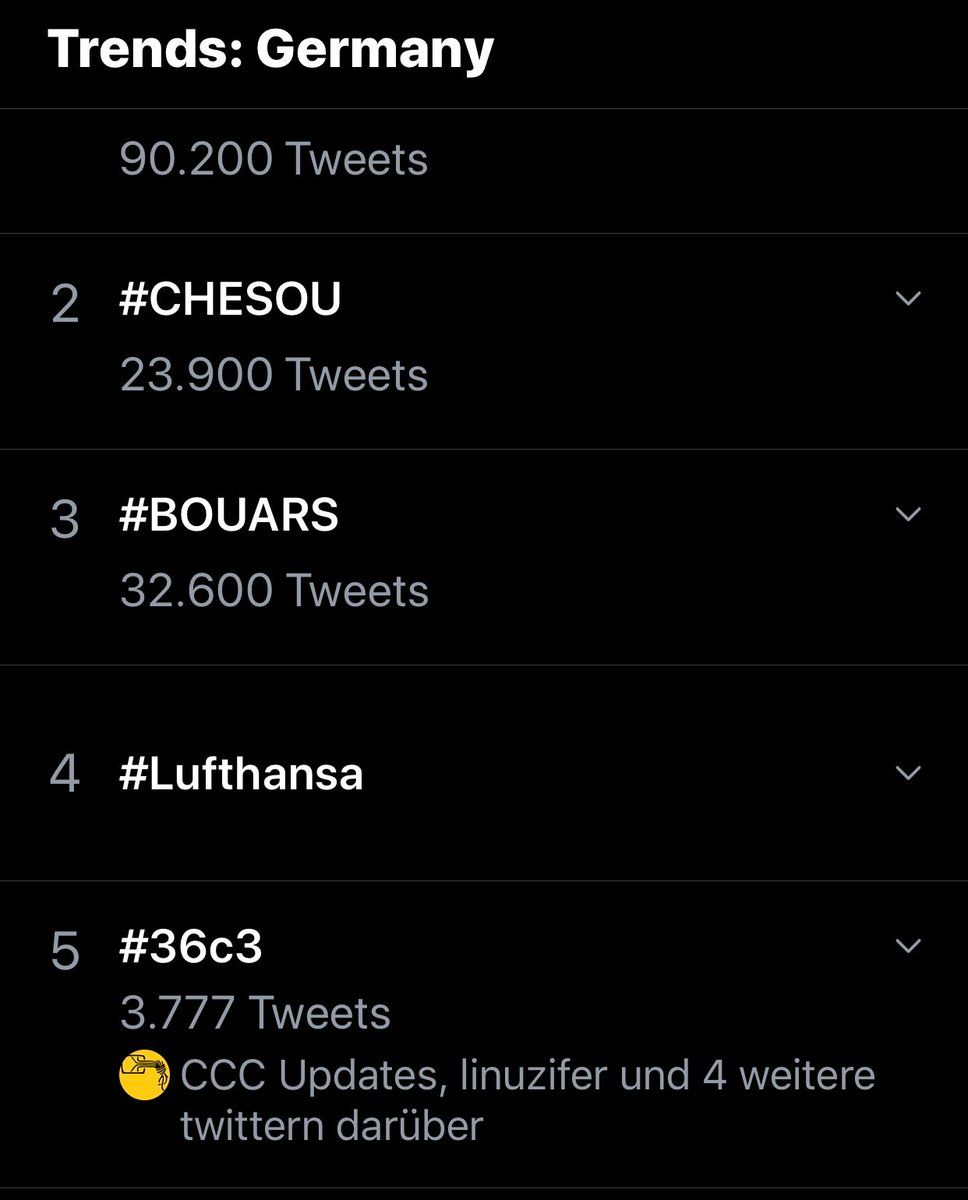Click the 'twittern darüber' text line
Screen dimensions: 968x1200
332,1126
